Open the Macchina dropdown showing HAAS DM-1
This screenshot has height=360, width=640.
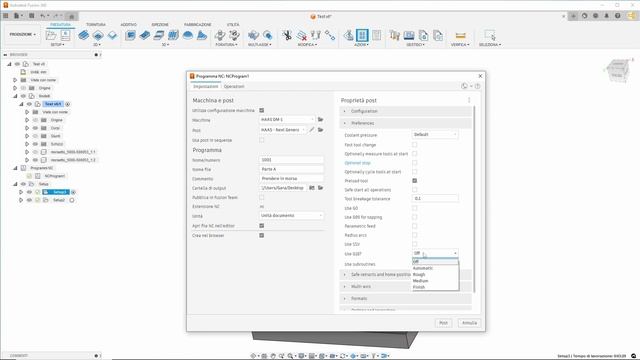[288, 120]
